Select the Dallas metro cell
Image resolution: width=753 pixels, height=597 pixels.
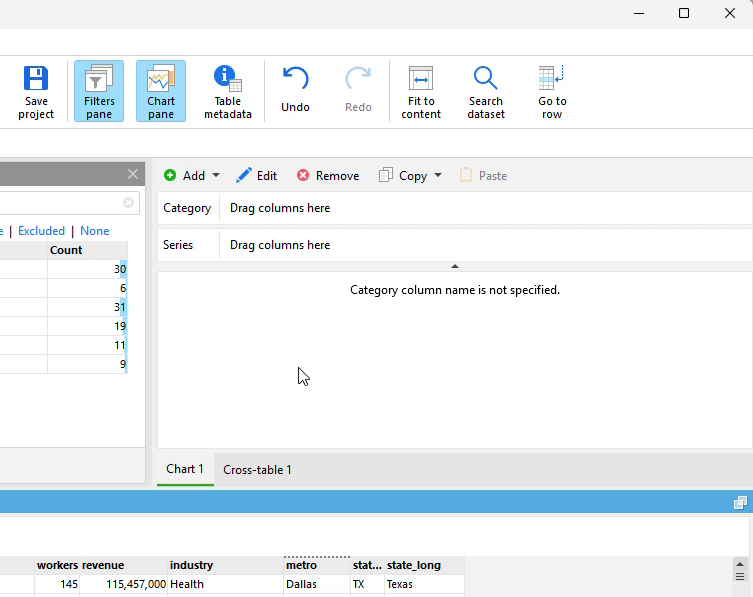click(x=317, y=584)
